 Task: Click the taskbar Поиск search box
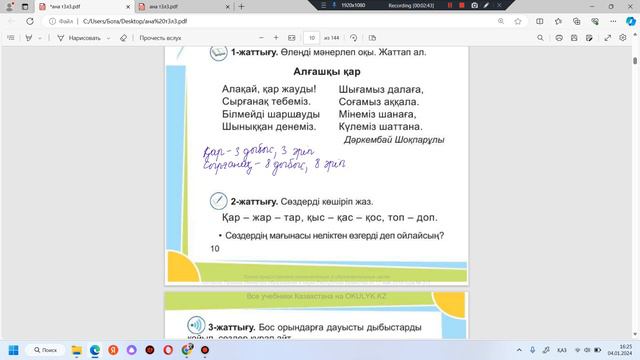[45, 350]
